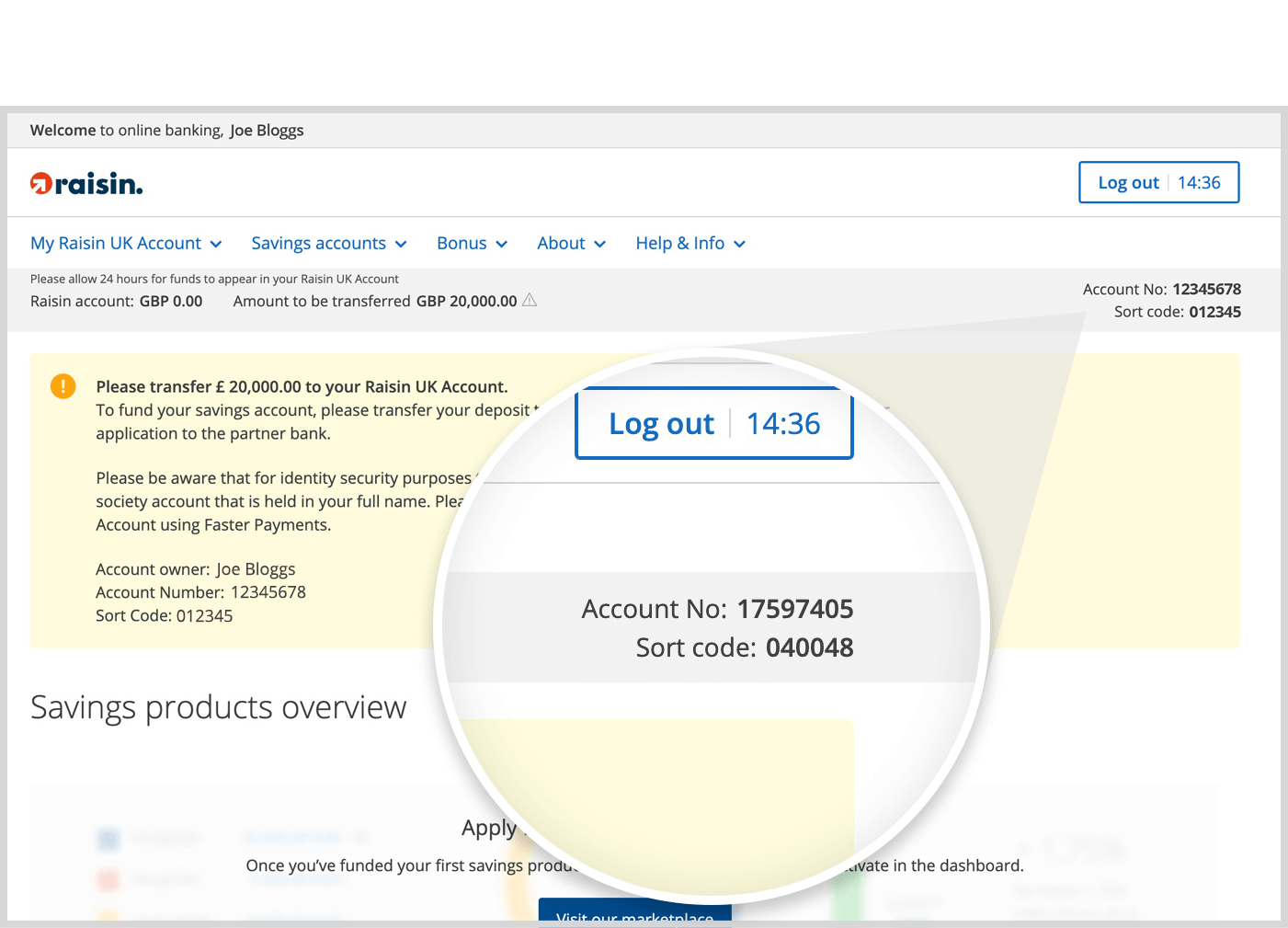Viewport: 1288px width, 928px height.
Task: Click the Log out button in the page header
Action: [1158, 182]
